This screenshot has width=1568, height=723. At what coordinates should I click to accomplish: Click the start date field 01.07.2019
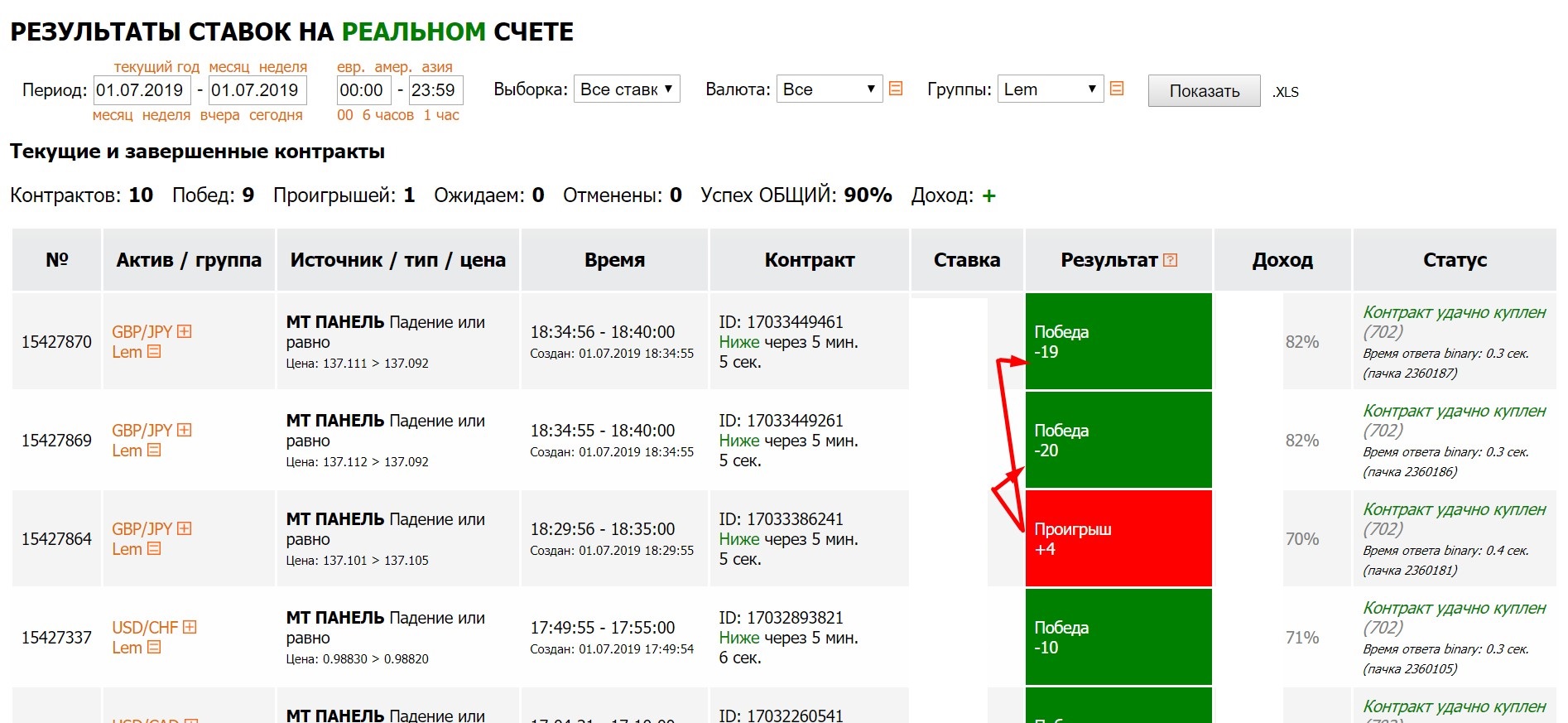click(142, 90)
